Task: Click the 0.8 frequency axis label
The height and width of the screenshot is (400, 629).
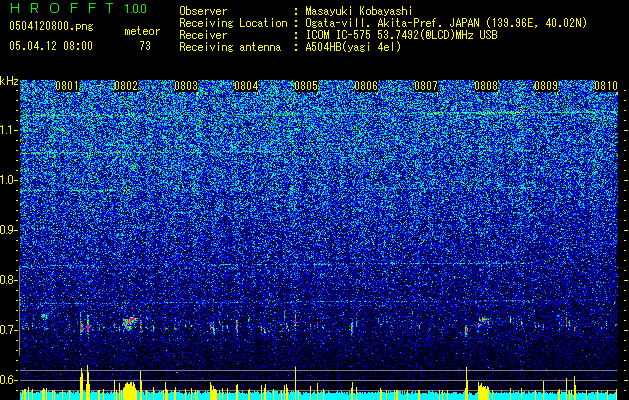Action: 8,280
